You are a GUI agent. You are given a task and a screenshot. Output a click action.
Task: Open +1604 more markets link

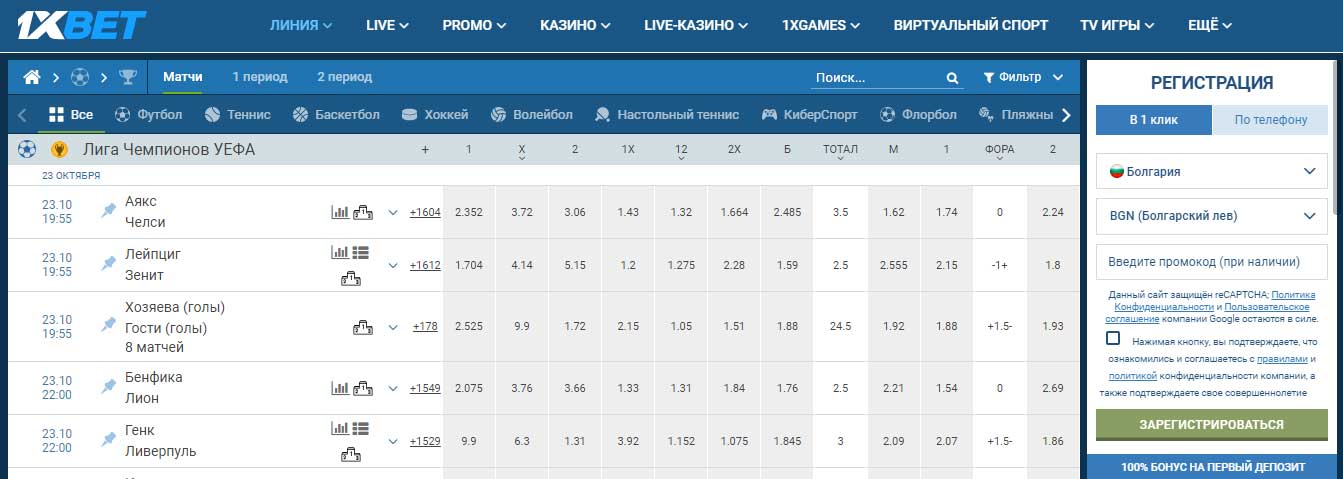coord(425,212)
